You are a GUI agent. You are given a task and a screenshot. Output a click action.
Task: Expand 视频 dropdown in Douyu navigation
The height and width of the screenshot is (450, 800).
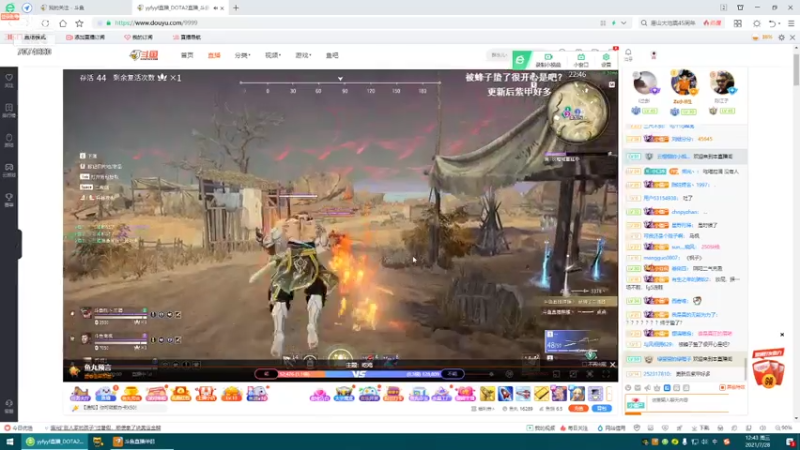[273, 55]
